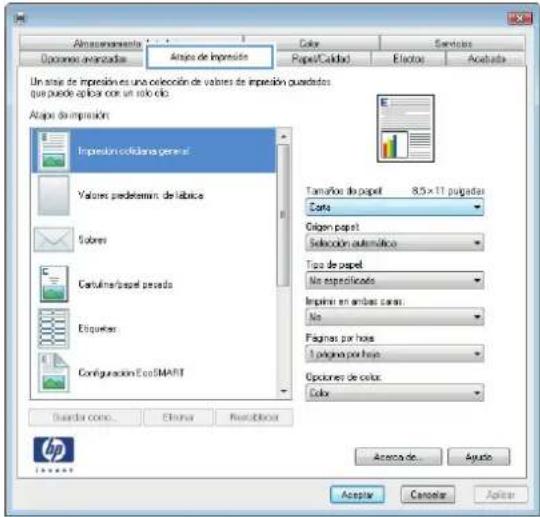Select the Etiquetas labels icon
Screen dimensions: 540x517
point(53,328)
